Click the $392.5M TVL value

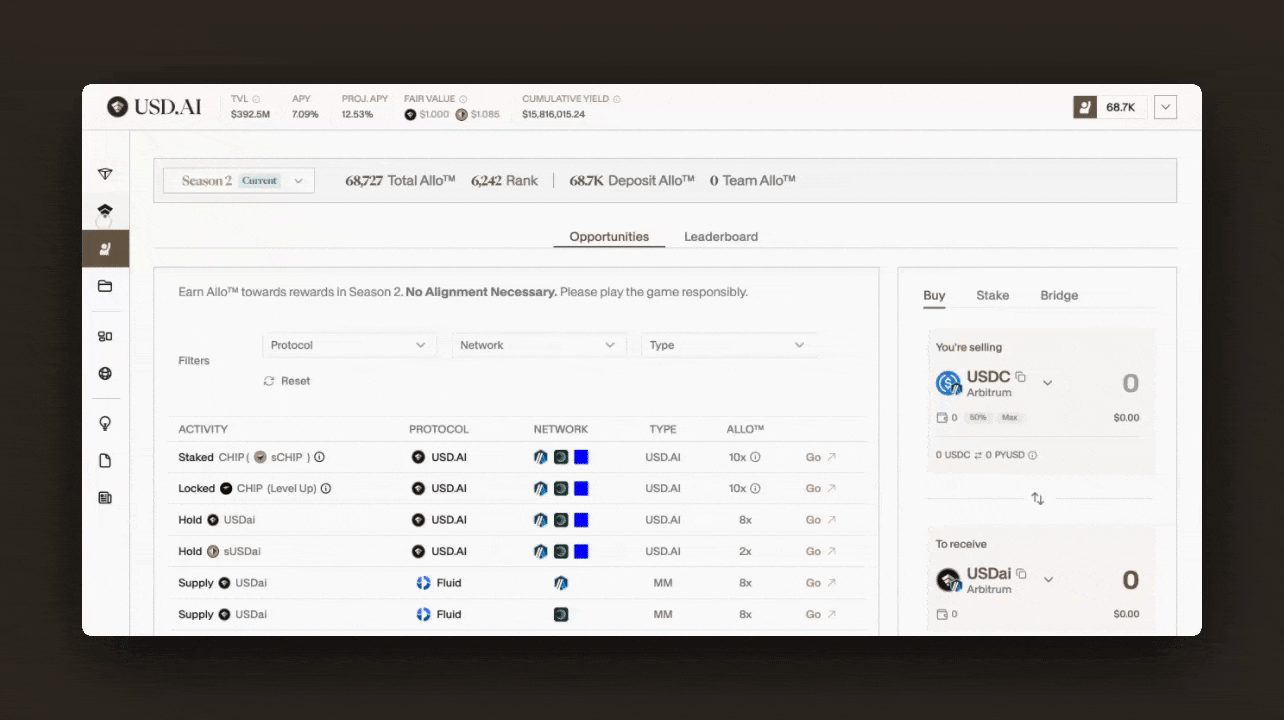coord(250,114)
